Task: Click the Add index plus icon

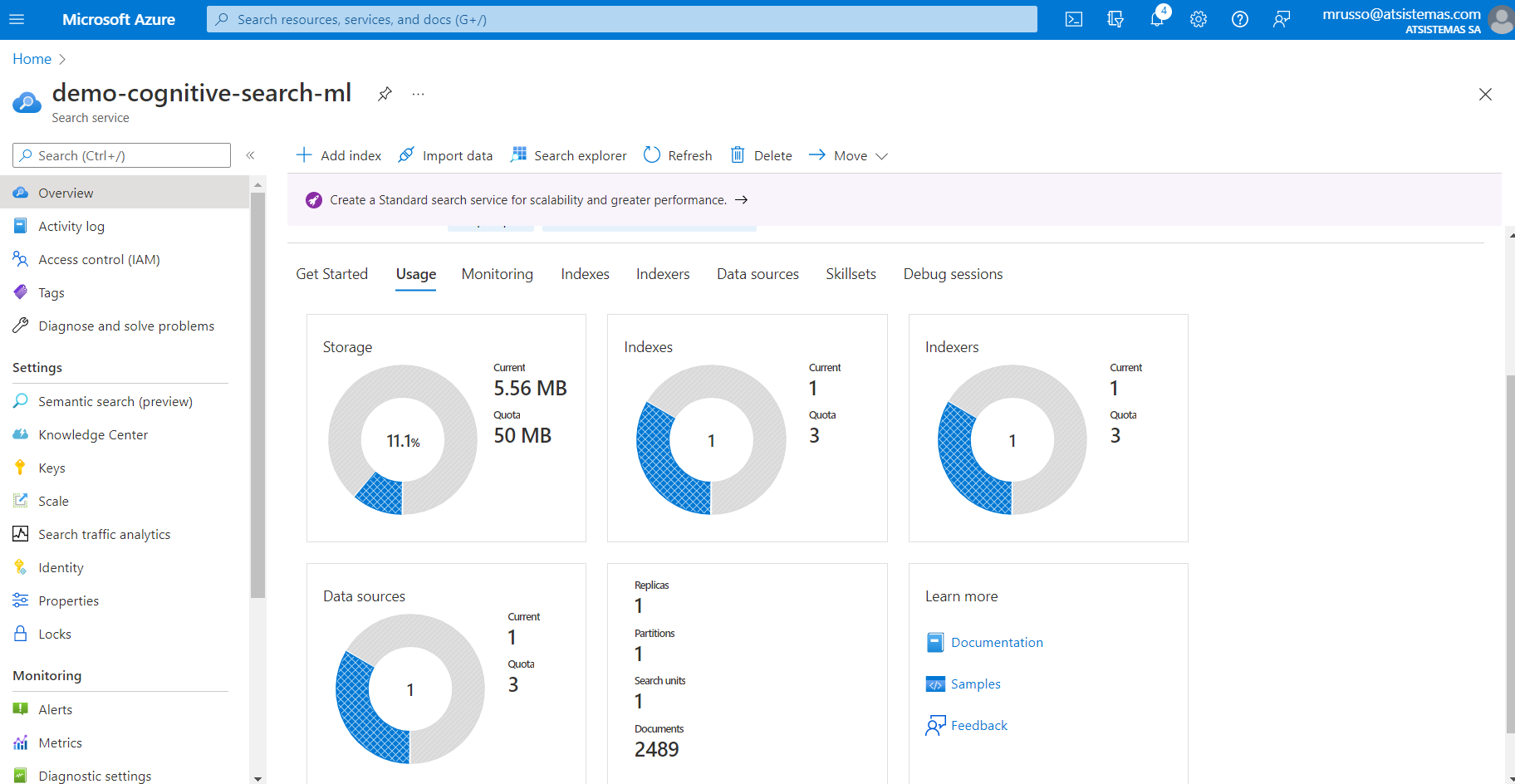Action: click(x=304, y=155)
